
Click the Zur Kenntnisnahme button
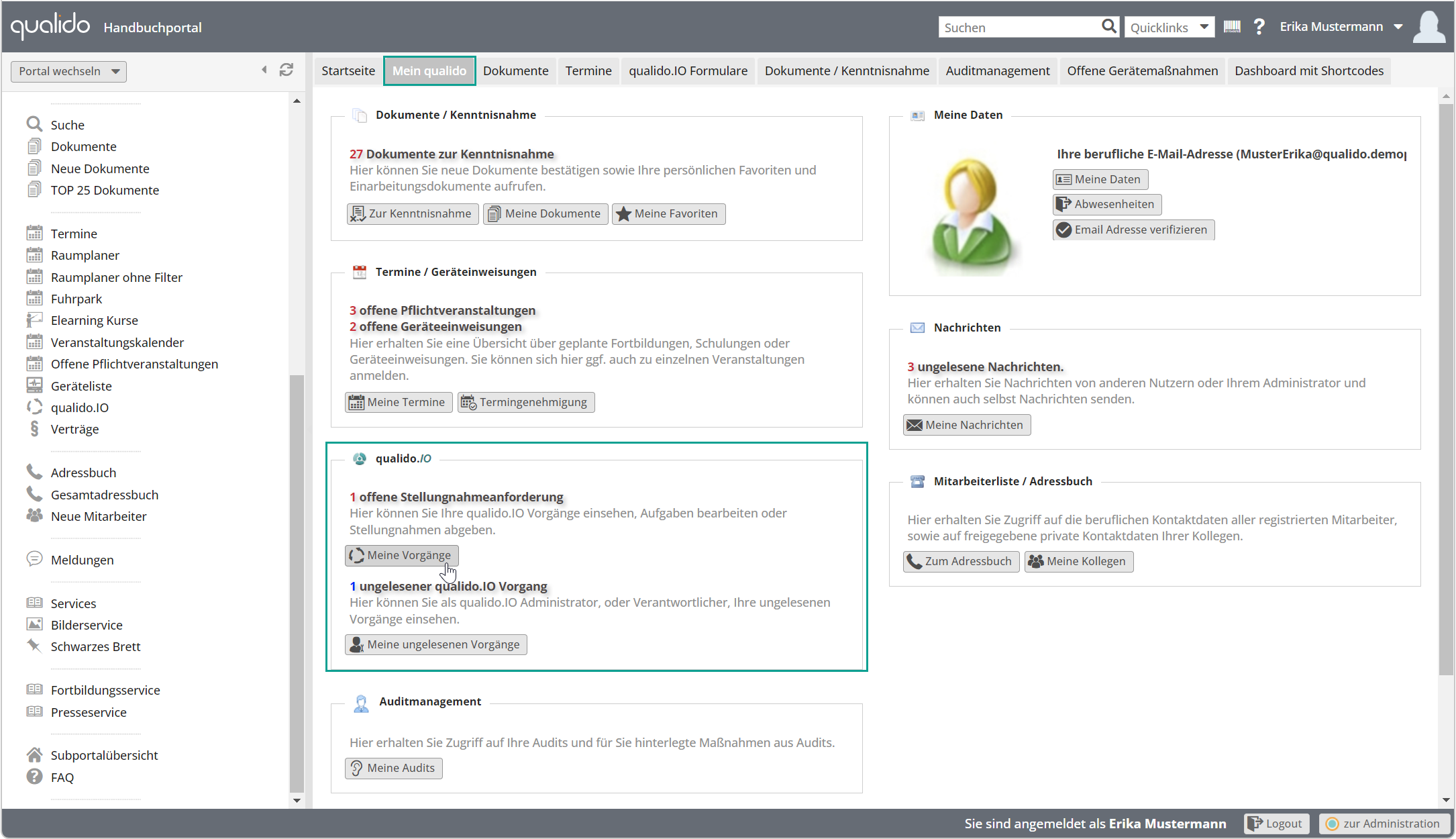coord(413,213)
